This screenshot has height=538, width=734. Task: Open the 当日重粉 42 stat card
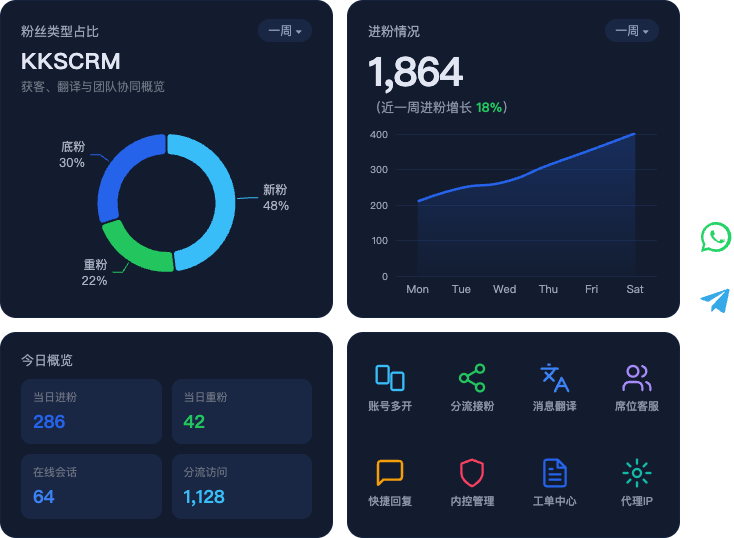(242, 411)
